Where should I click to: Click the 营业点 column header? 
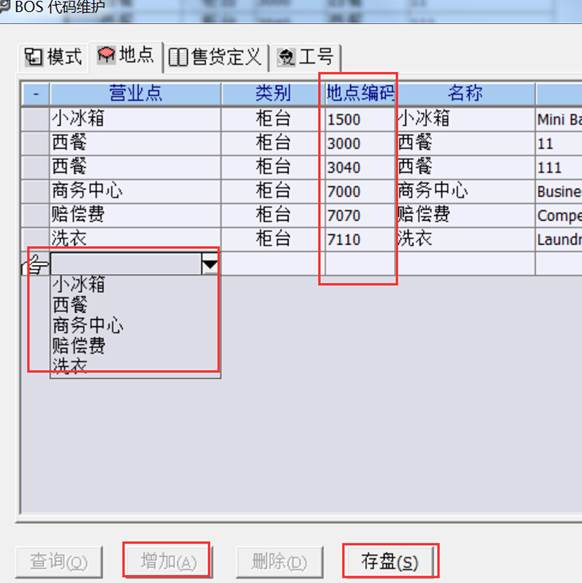tap(135, 93)
